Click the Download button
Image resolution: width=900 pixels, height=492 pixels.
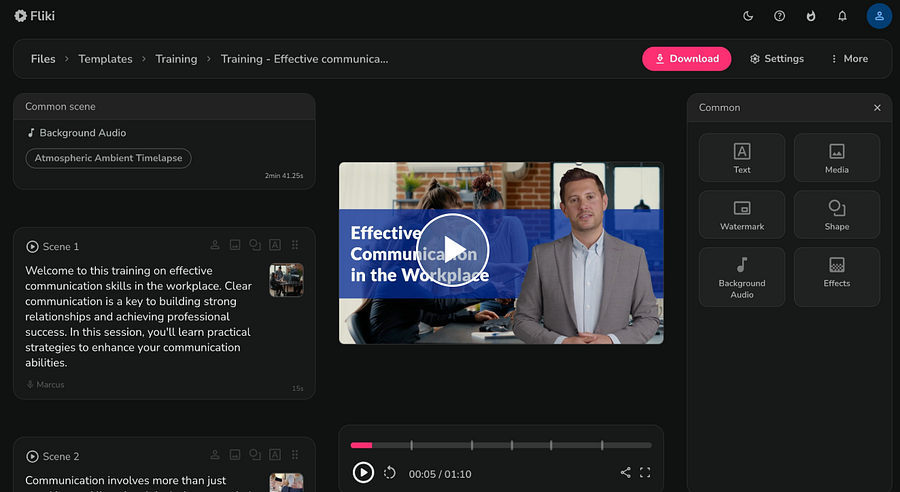point(686,59)
